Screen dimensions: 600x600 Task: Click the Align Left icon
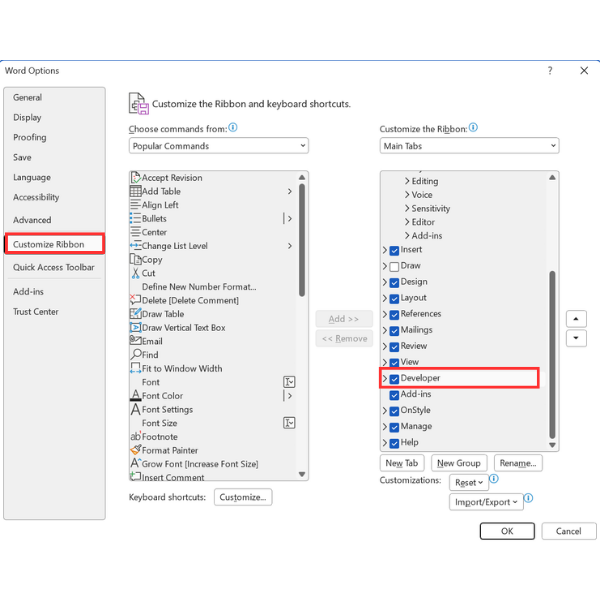(135, 205)
